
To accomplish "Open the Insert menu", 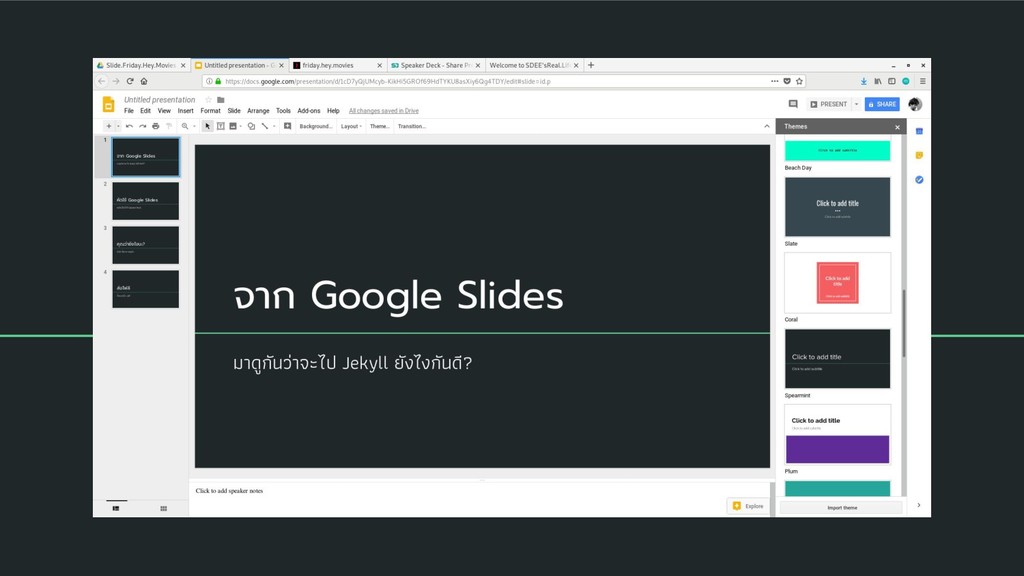I will point(185,111).
